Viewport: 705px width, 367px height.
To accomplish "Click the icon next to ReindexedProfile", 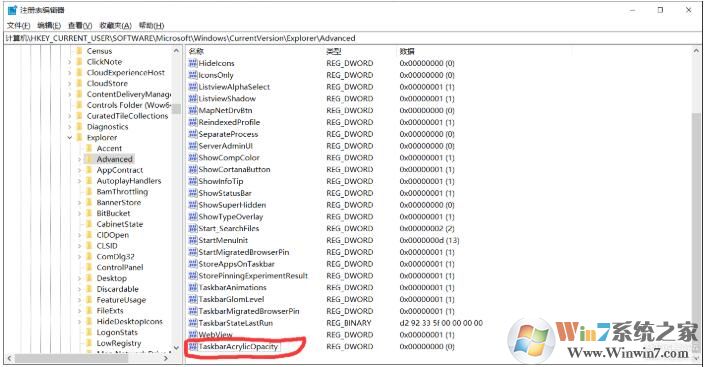I will click(193, 122).
